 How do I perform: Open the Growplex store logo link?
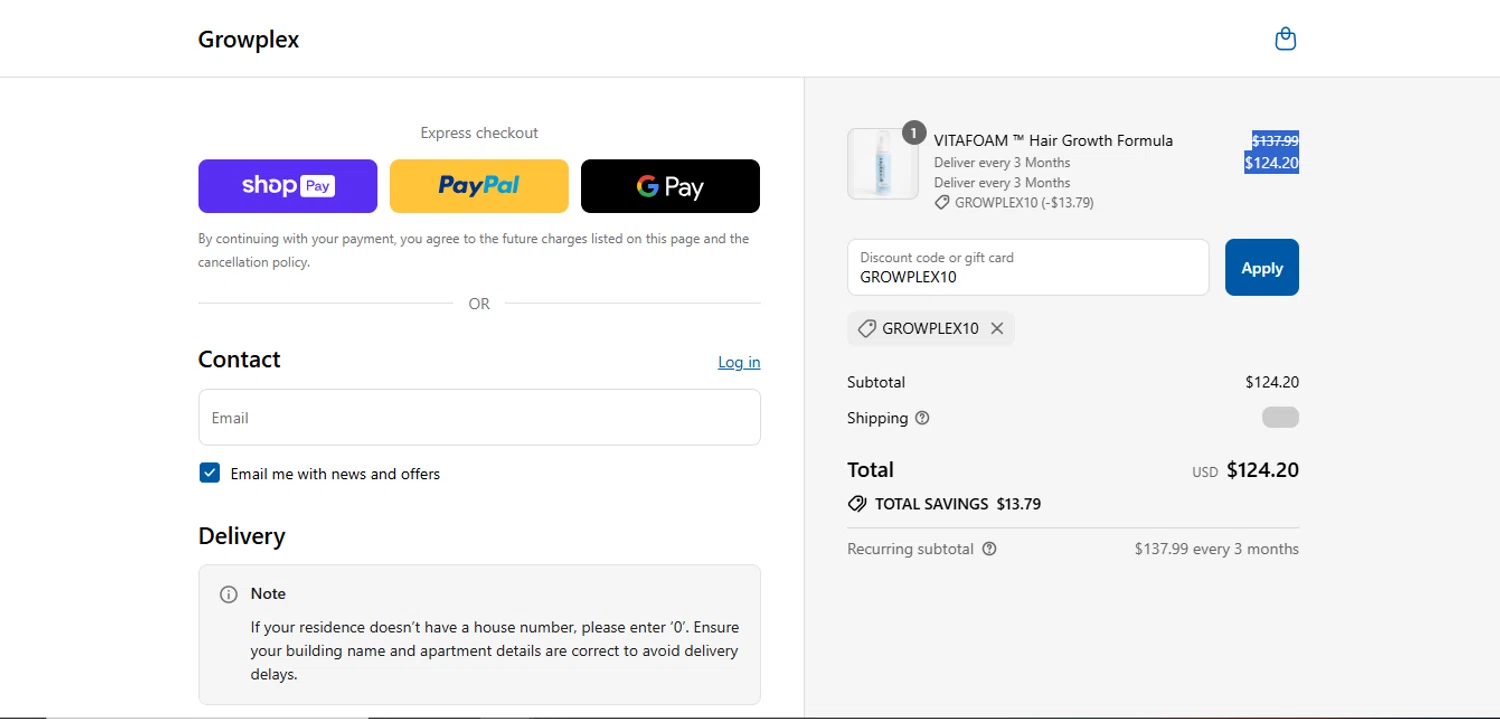248,39
